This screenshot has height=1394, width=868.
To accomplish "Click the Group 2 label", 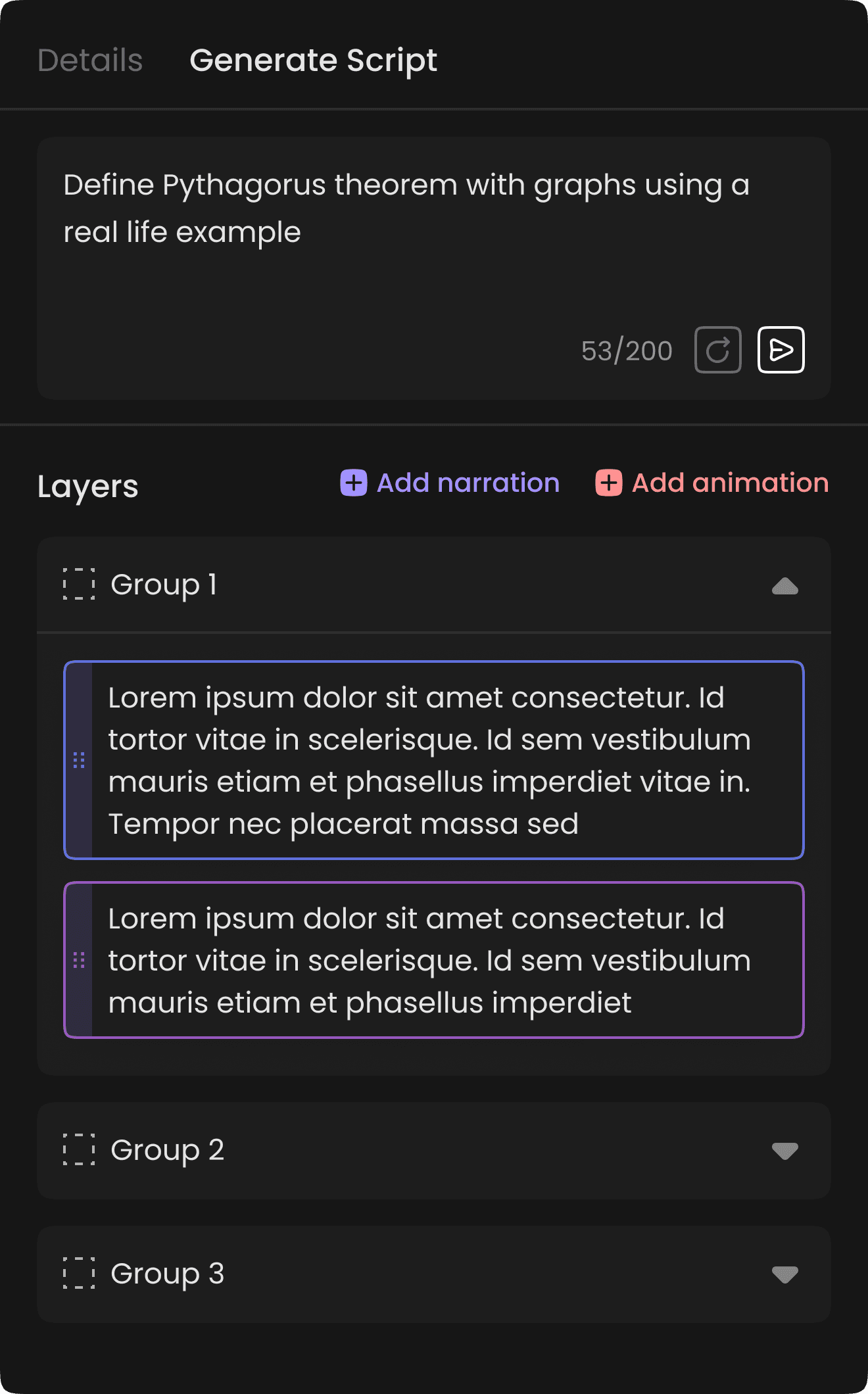I will point(168,1150).
